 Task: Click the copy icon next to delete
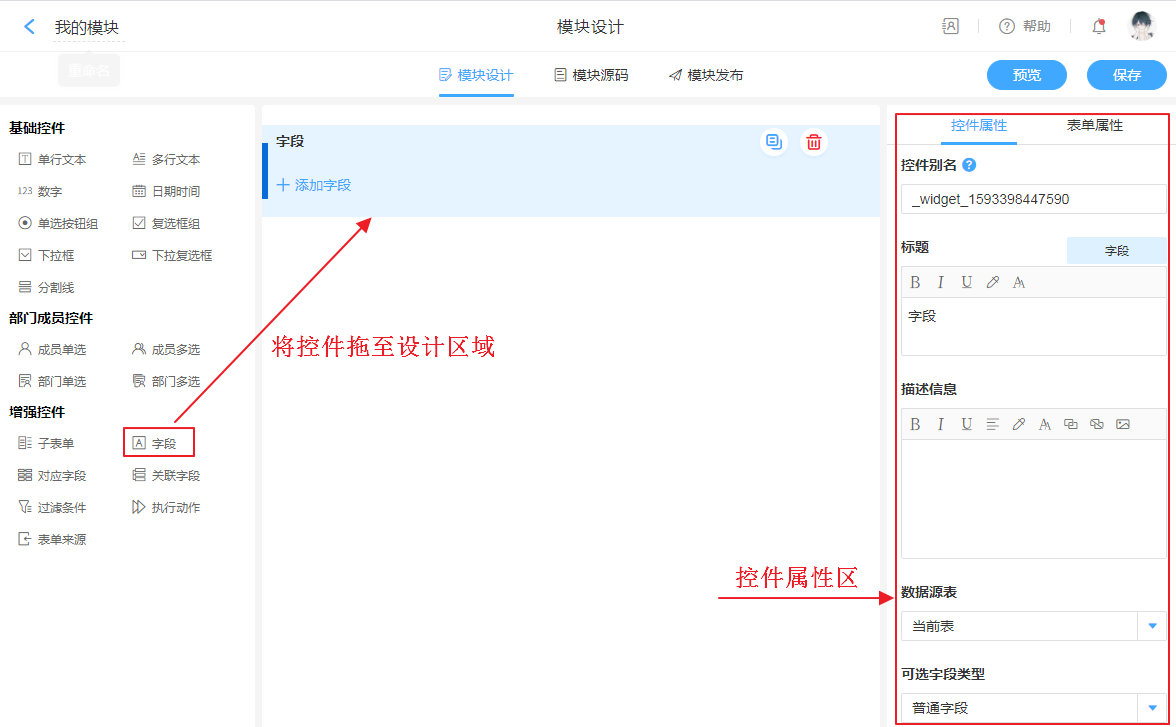point(773,142)
